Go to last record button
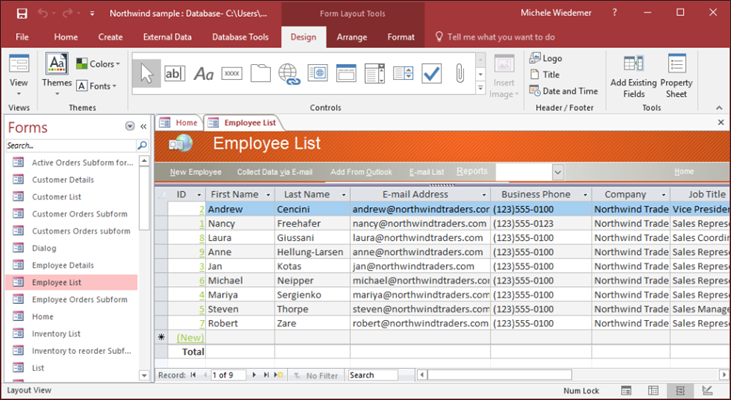Viewport: 731px width, 400px height. pyautogui.click(x=266, y=375)
